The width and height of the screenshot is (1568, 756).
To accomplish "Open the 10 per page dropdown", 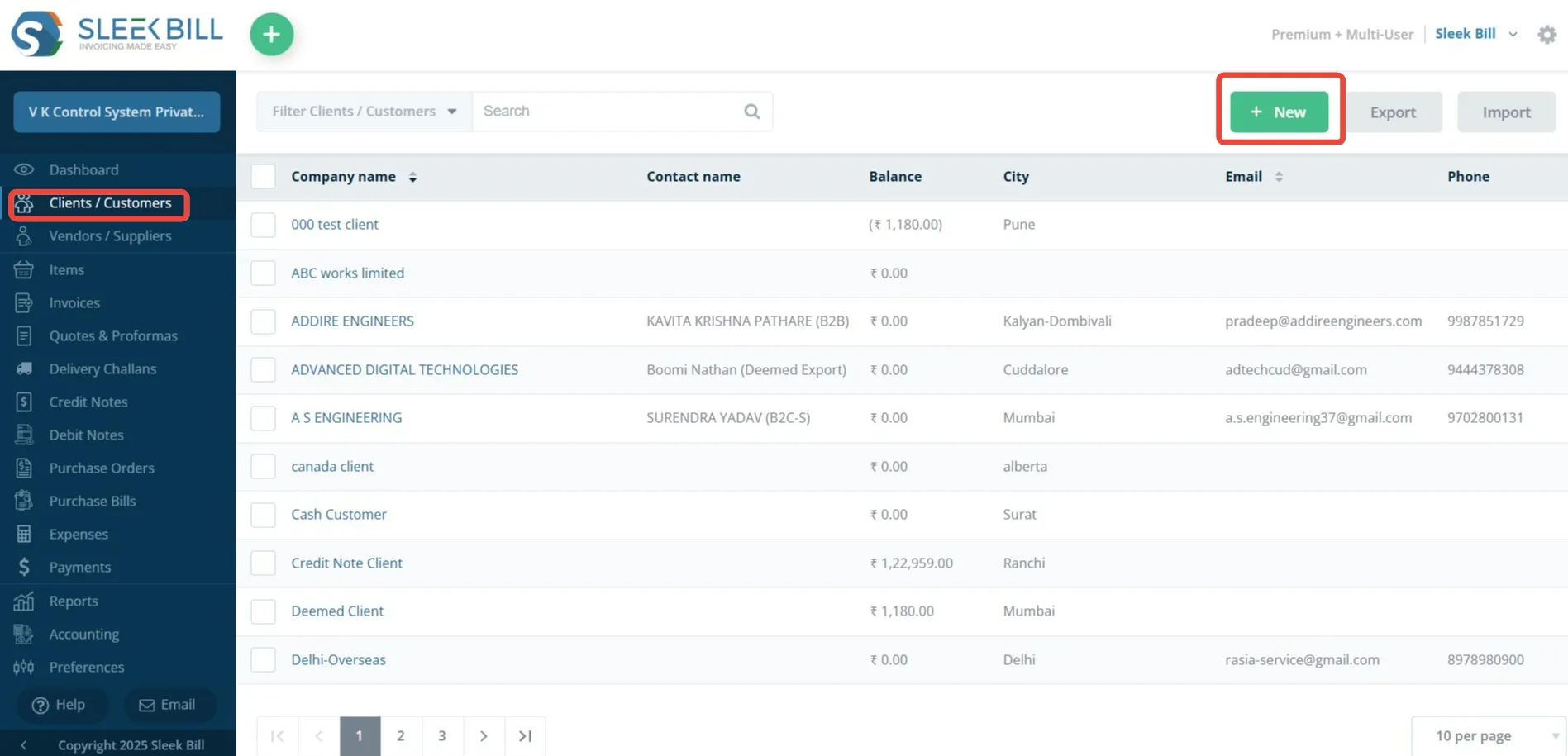I will click(1488, 735).
